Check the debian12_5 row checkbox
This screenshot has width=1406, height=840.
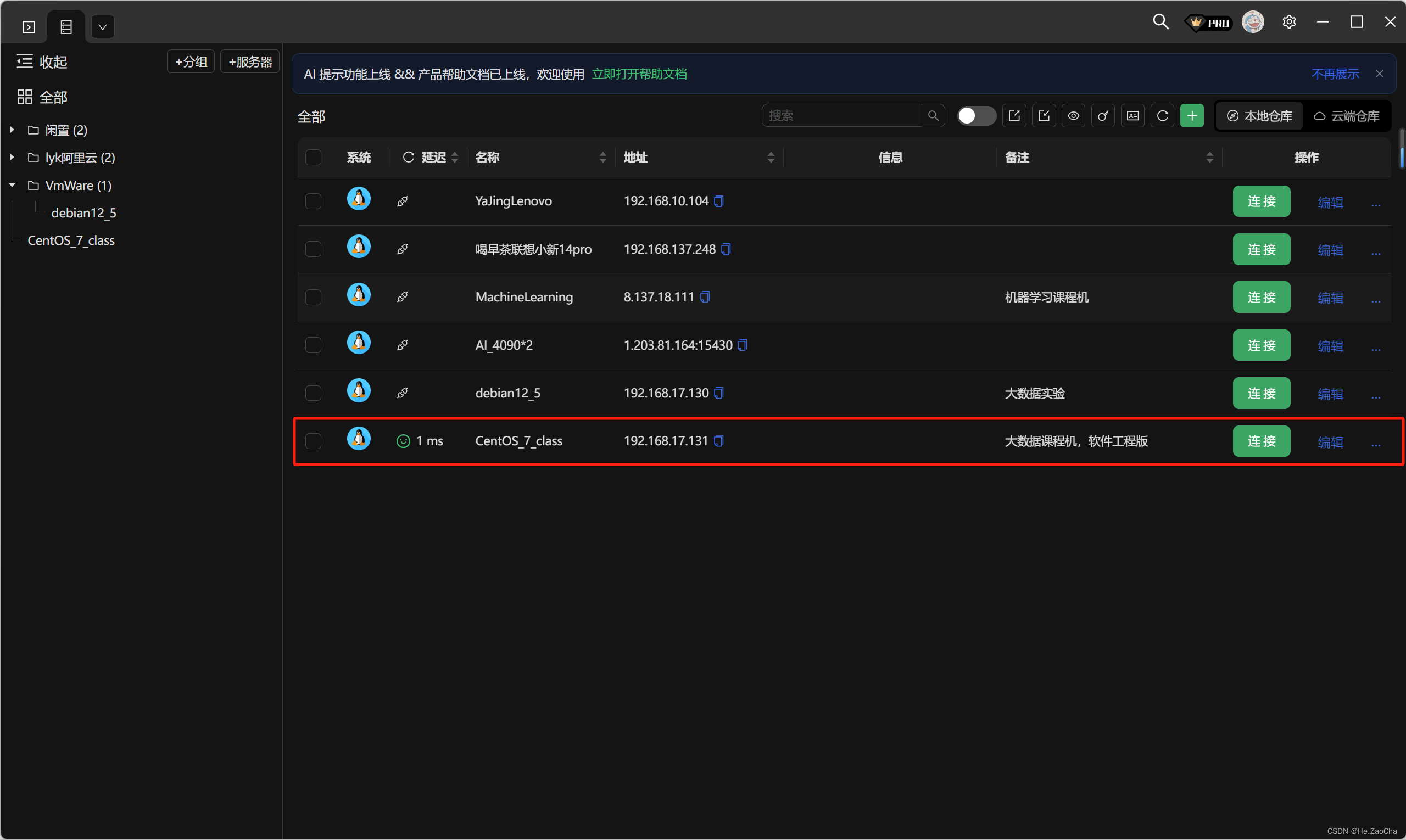click(313, 393)
